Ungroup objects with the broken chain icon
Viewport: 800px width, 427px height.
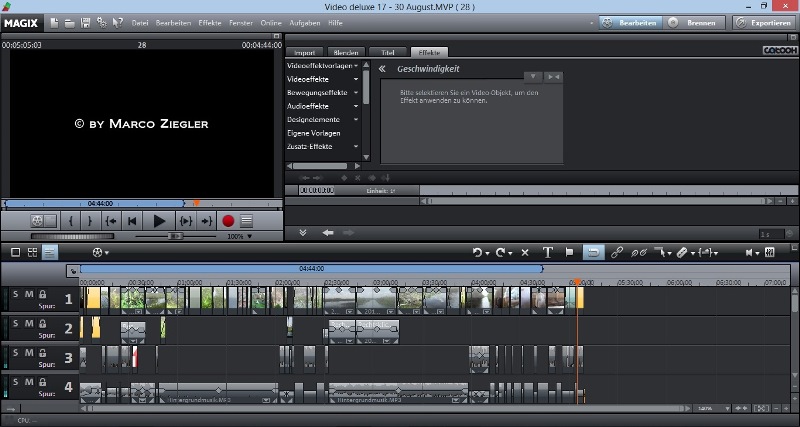tap(638, 252)
